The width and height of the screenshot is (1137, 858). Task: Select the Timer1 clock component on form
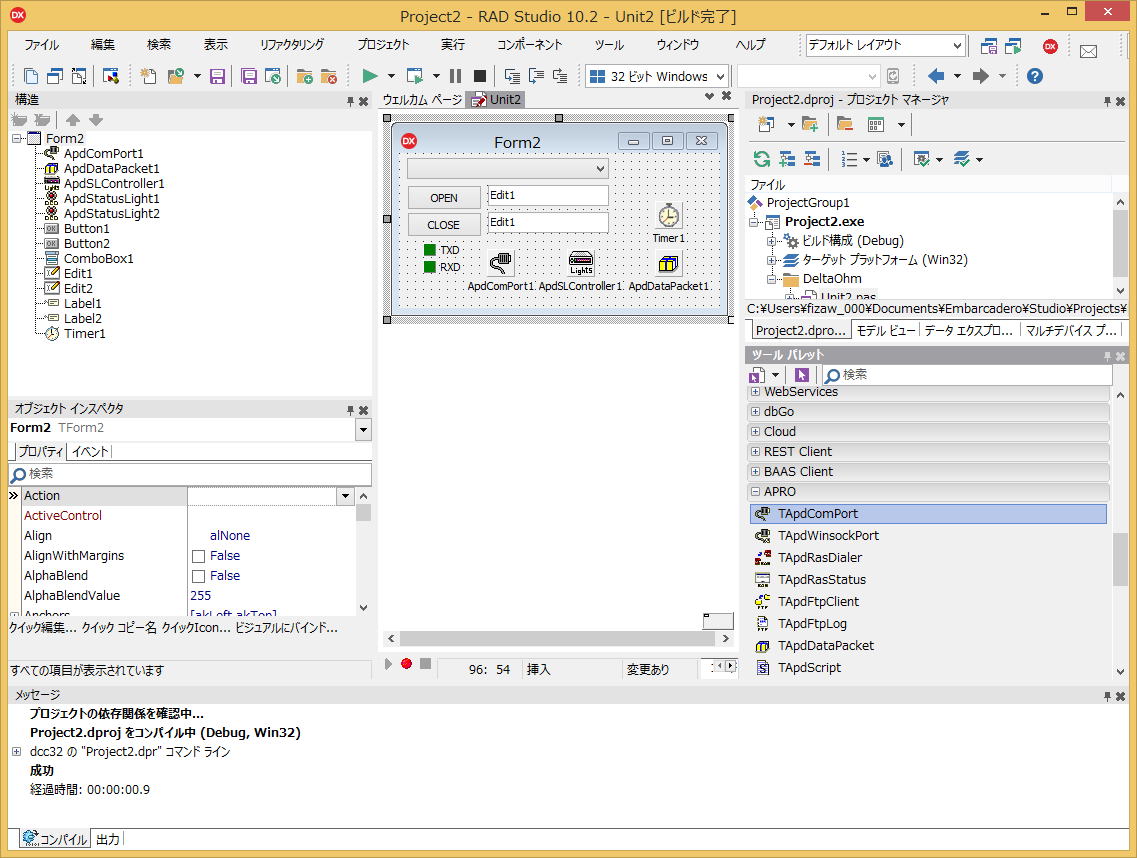668,215
